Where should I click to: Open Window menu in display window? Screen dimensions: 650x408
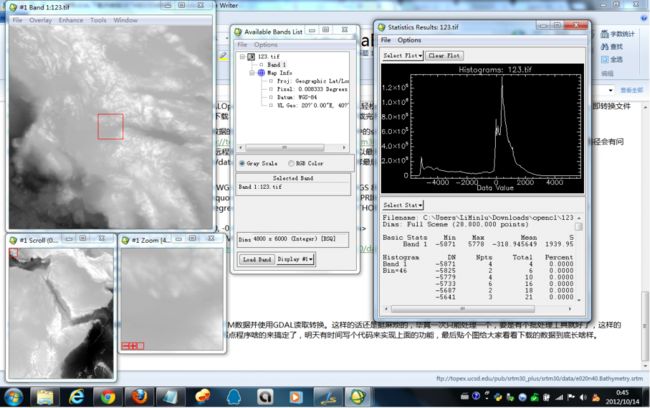125,20
